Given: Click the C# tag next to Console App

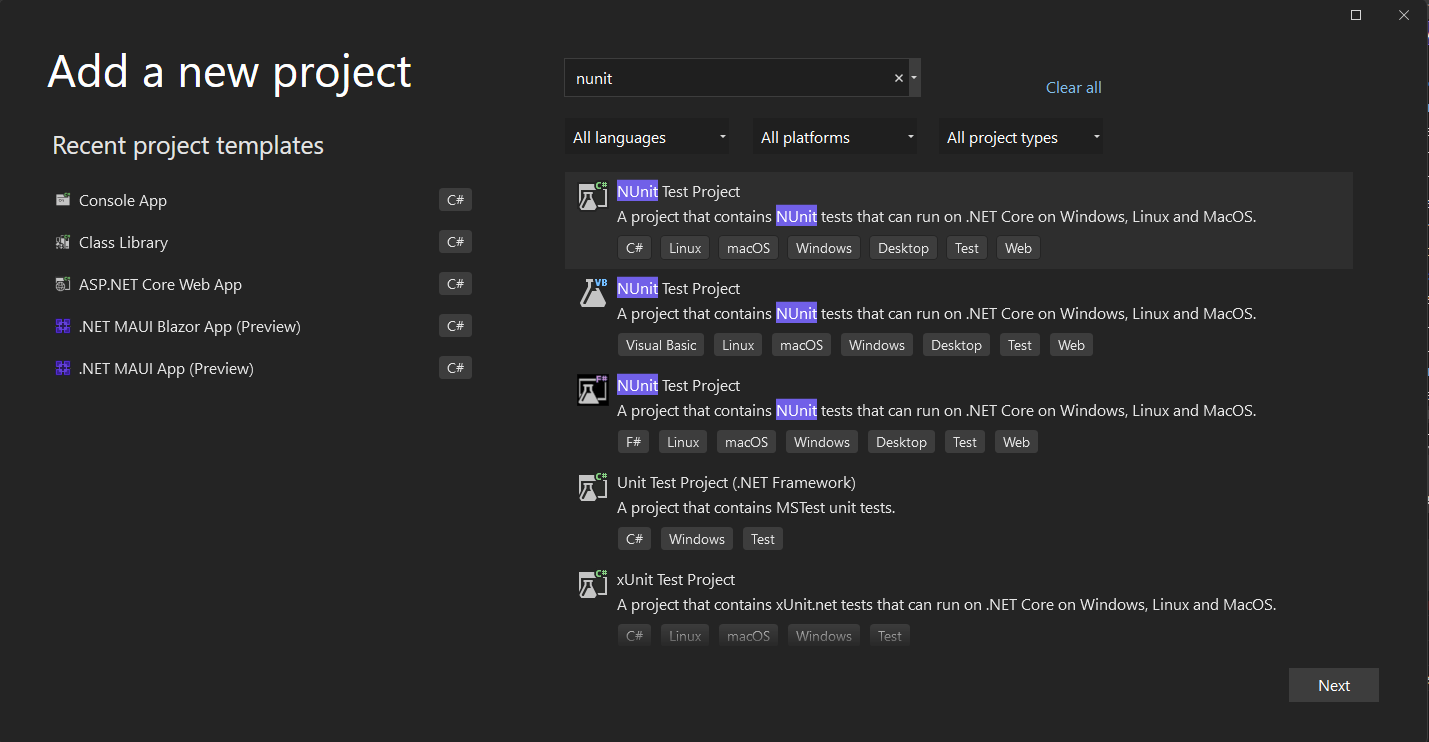Looking at the screenshot, I should click(x=455, y=200).
